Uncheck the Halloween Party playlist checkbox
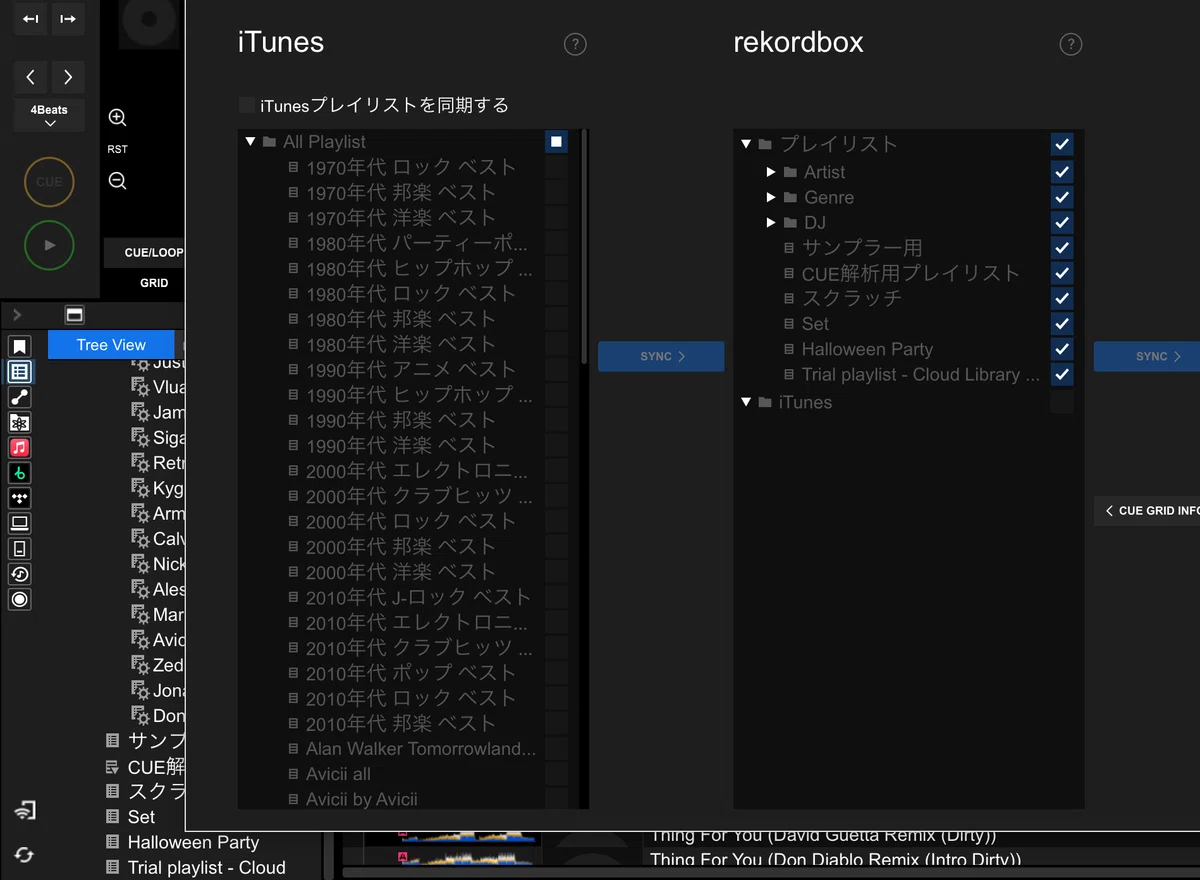 click(x=1062, y=349)
